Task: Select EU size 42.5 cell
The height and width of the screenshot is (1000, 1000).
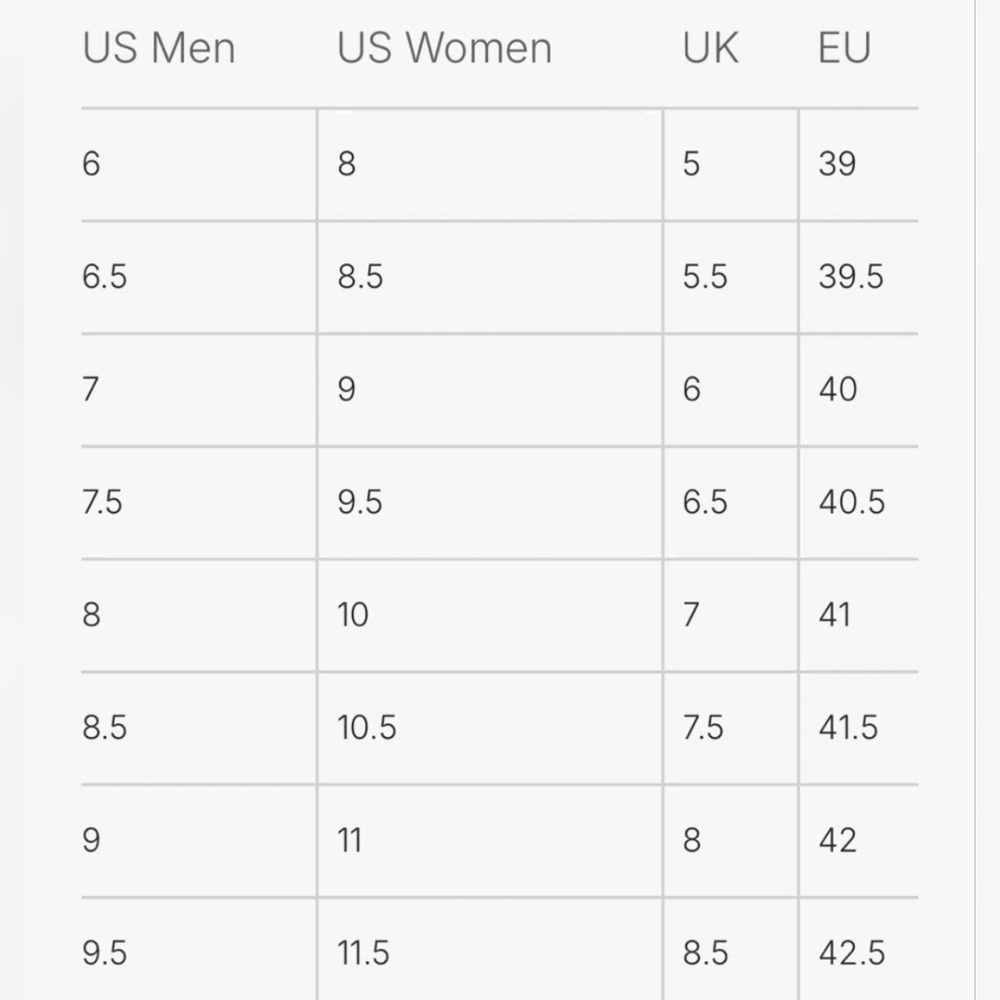Action: click(x=859, y=950)
